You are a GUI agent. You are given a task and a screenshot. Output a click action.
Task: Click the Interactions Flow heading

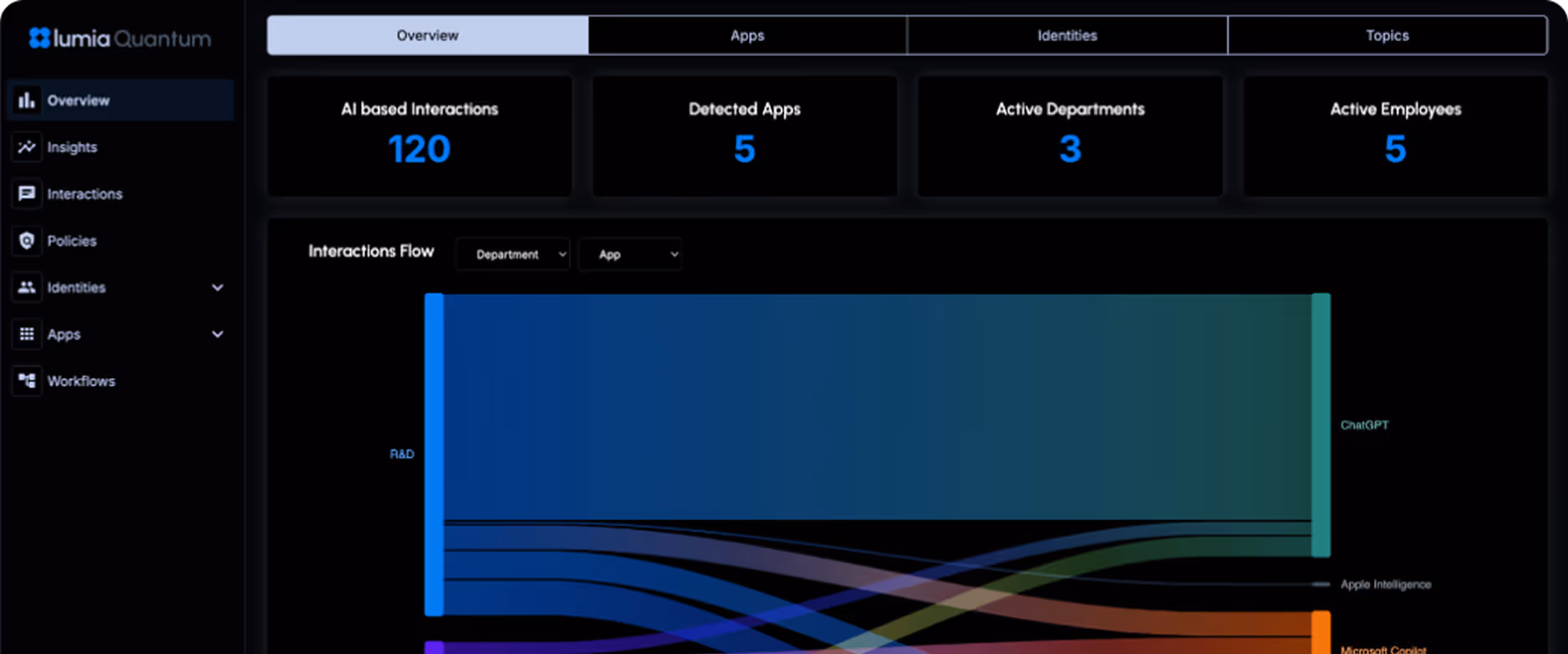point(371,251)
